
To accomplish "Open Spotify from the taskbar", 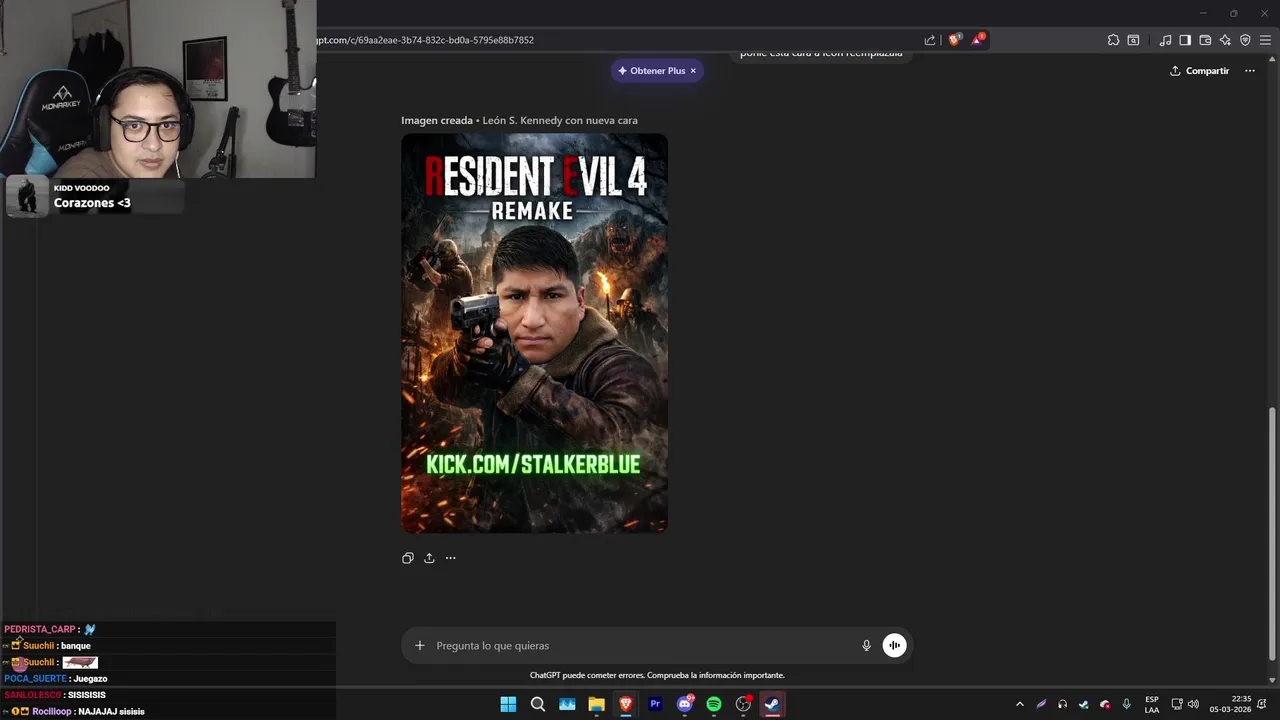I will click(x=714, y=704).
